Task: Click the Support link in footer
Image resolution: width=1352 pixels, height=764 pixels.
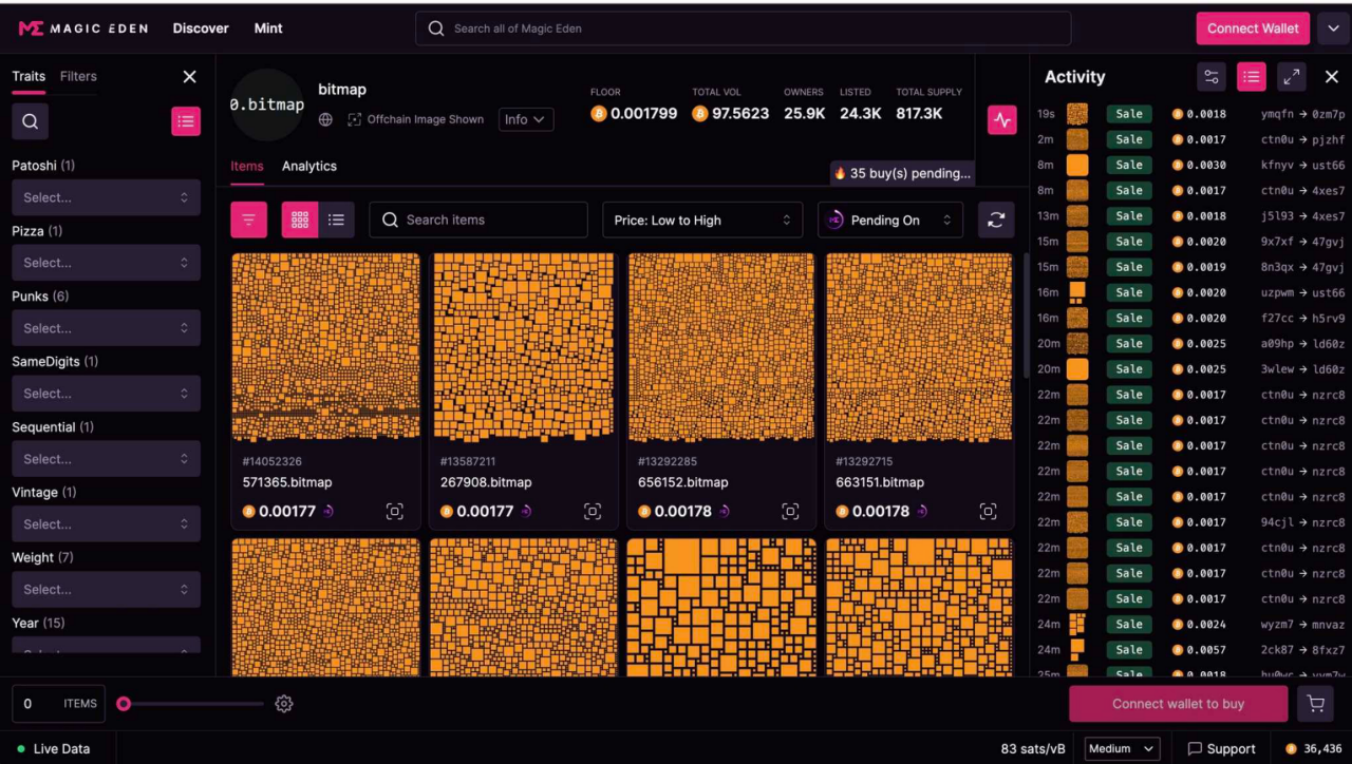Action: pyautogui.click(x=1221, y=749)
